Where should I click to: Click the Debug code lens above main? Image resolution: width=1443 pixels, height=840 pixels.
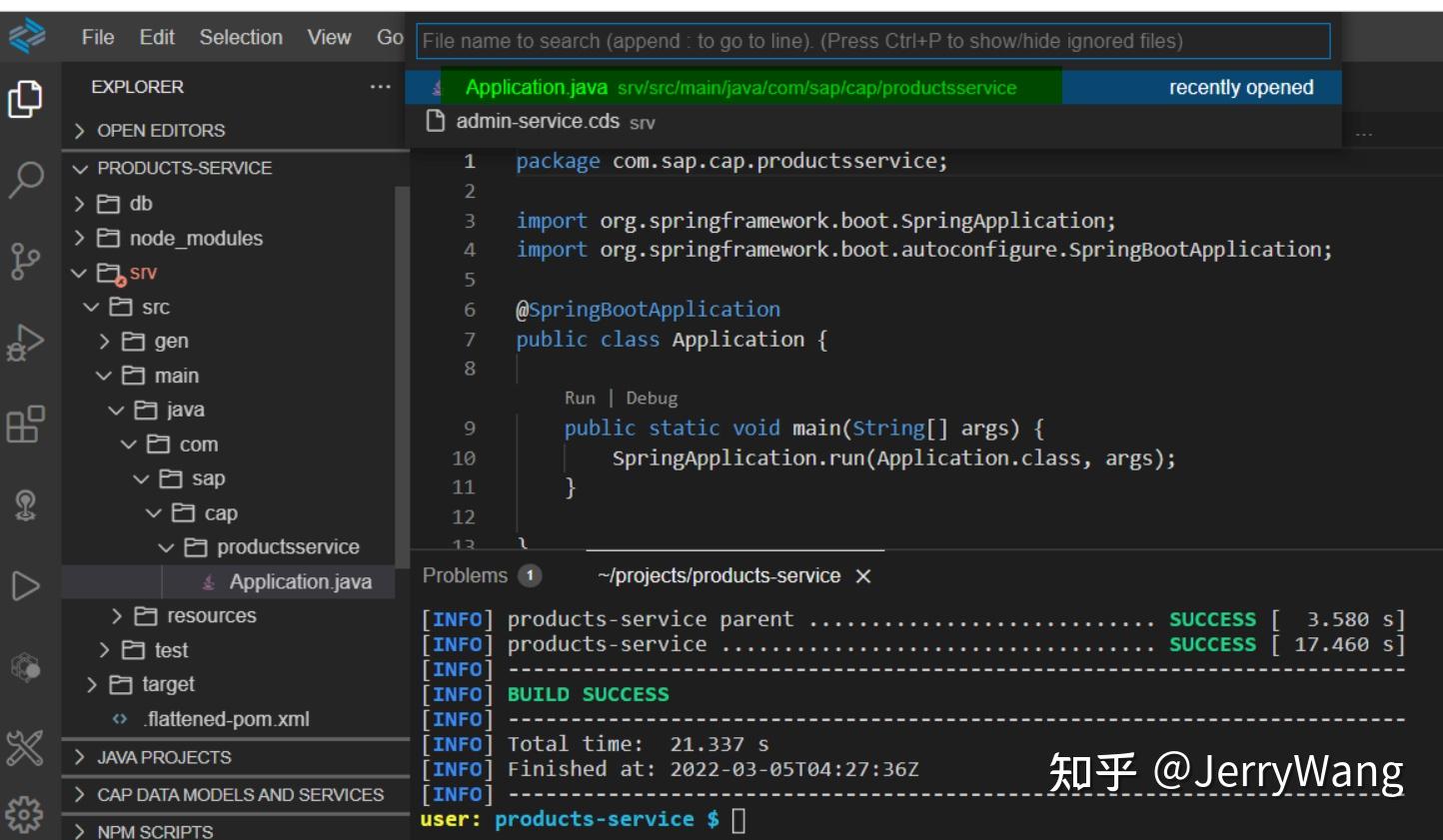pos(652,398)
